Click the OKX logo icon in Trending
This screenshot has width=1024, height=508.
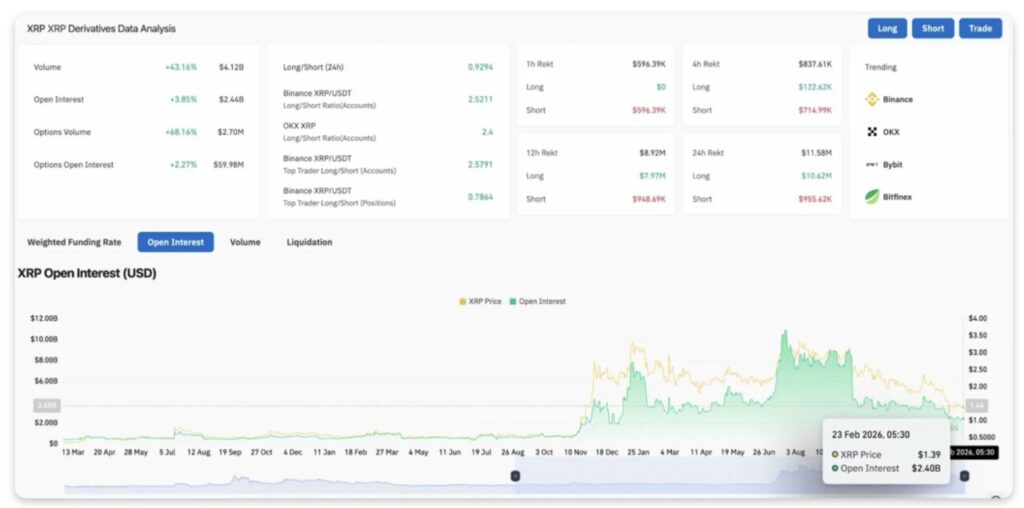tap(872, 132)
